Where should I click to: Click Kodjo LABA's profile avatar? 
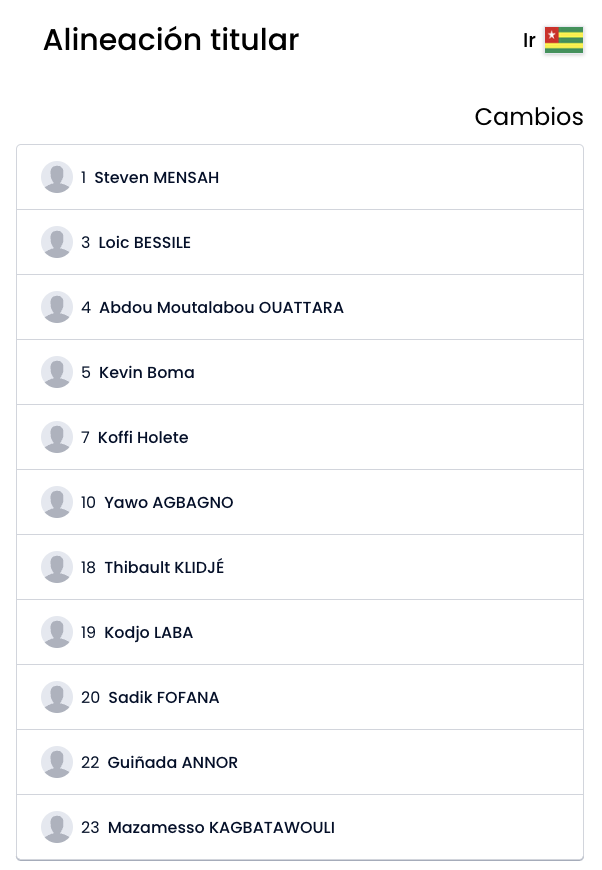click(57, 632)
